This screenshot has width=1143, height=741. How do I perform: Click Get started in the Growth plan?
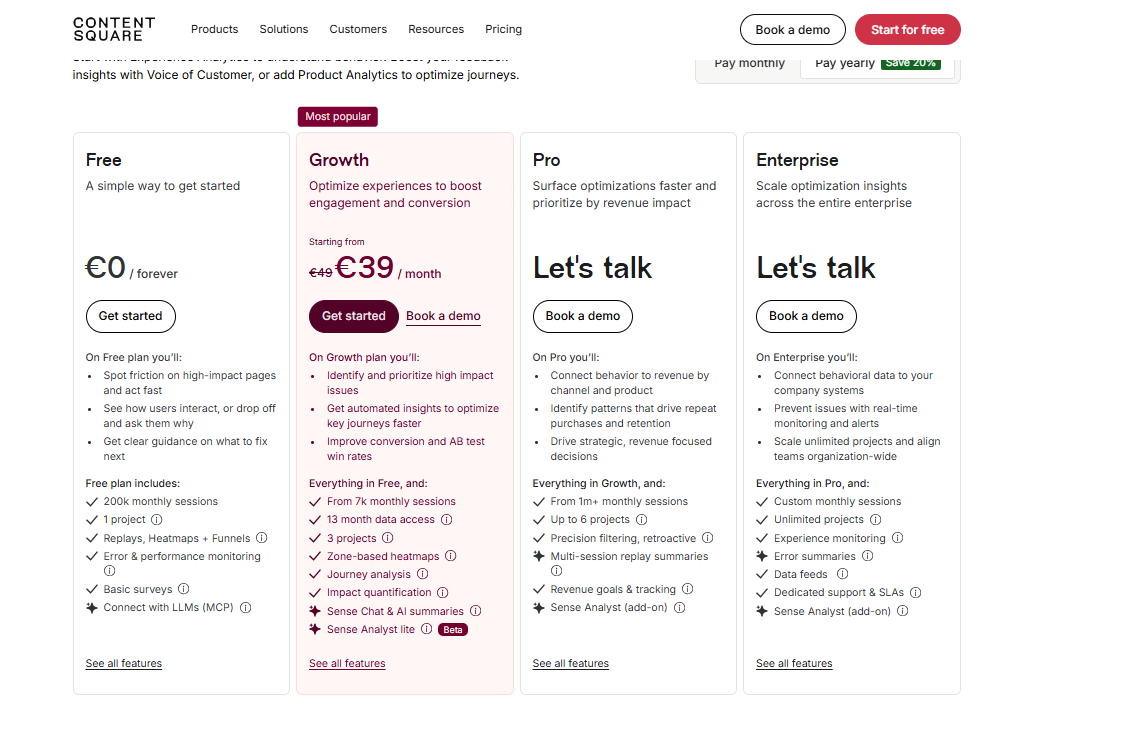pyautogui.click(x=354, y=316)
